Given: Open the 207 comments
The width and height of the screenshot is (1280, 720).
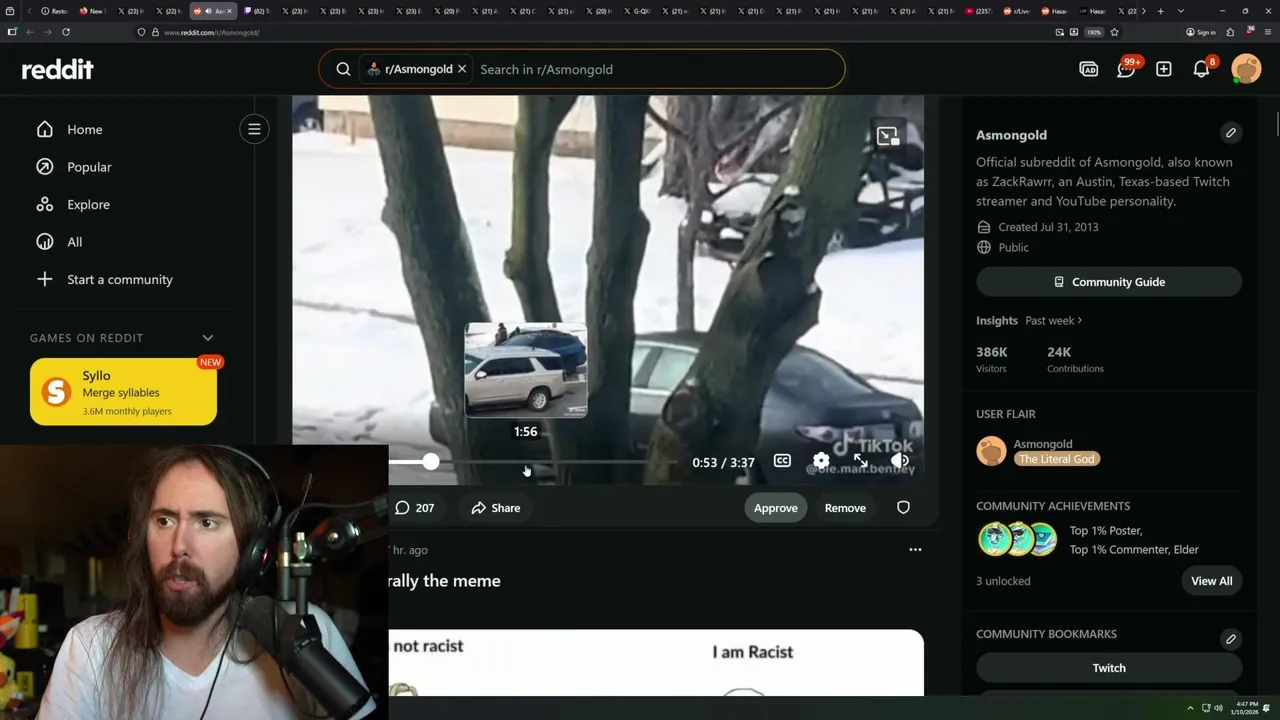Looking at the screenshot, I should coord(414,508).
